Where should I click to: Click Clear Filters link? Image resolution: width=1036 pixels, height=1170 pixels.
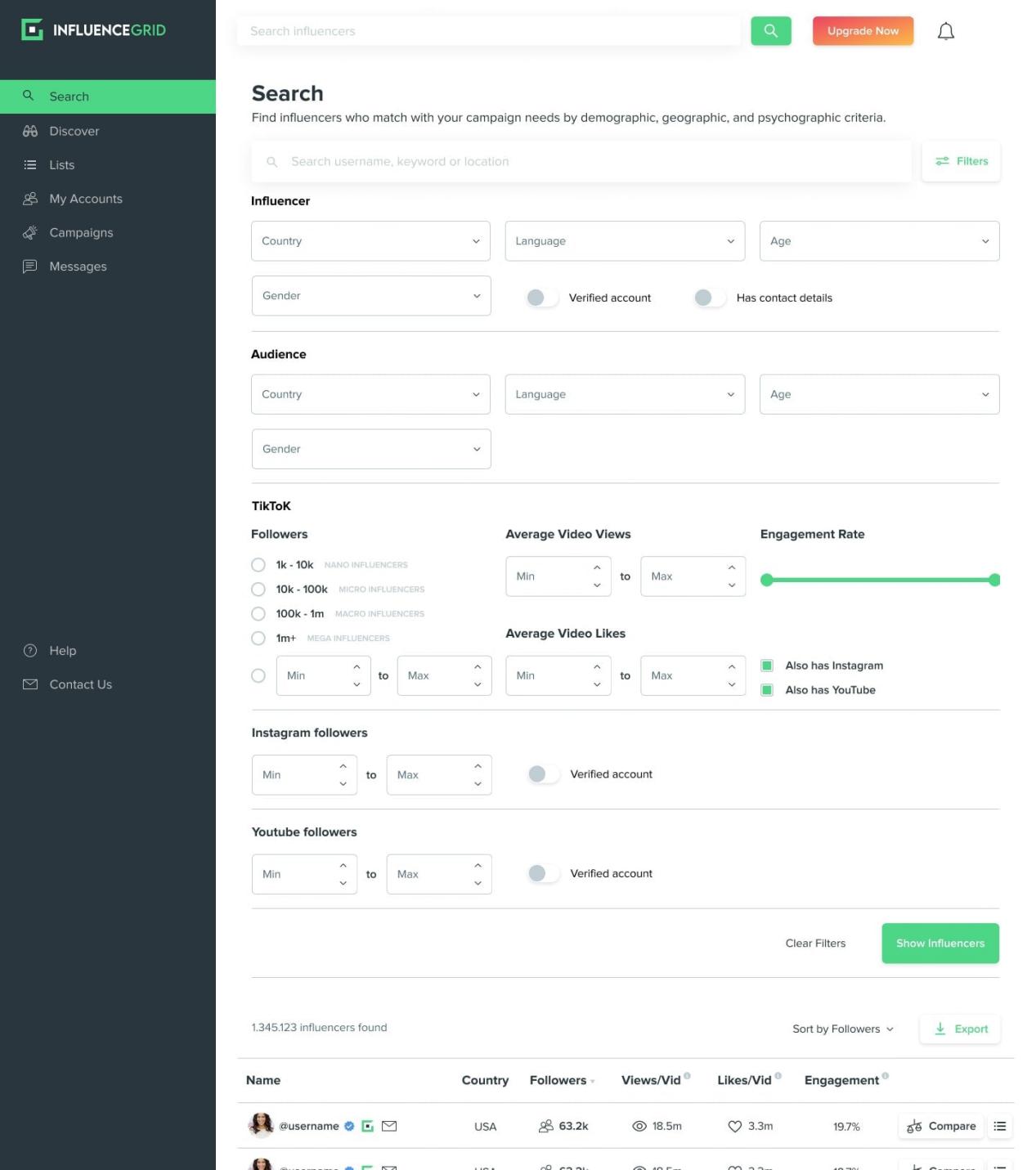tap(815, 944)
